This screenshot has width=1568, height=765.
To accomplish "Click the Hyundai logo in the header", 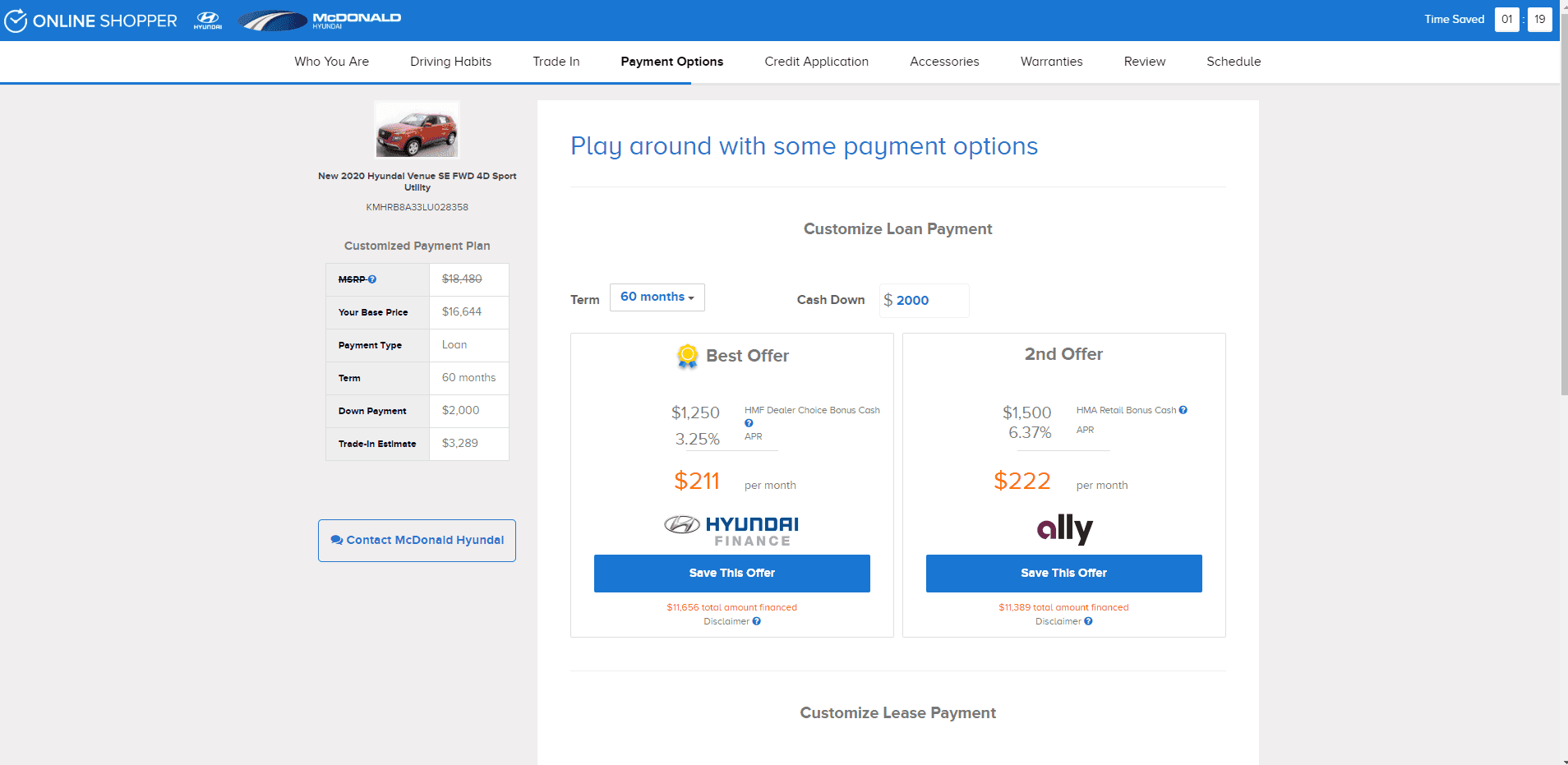I will tap(208, 21).
